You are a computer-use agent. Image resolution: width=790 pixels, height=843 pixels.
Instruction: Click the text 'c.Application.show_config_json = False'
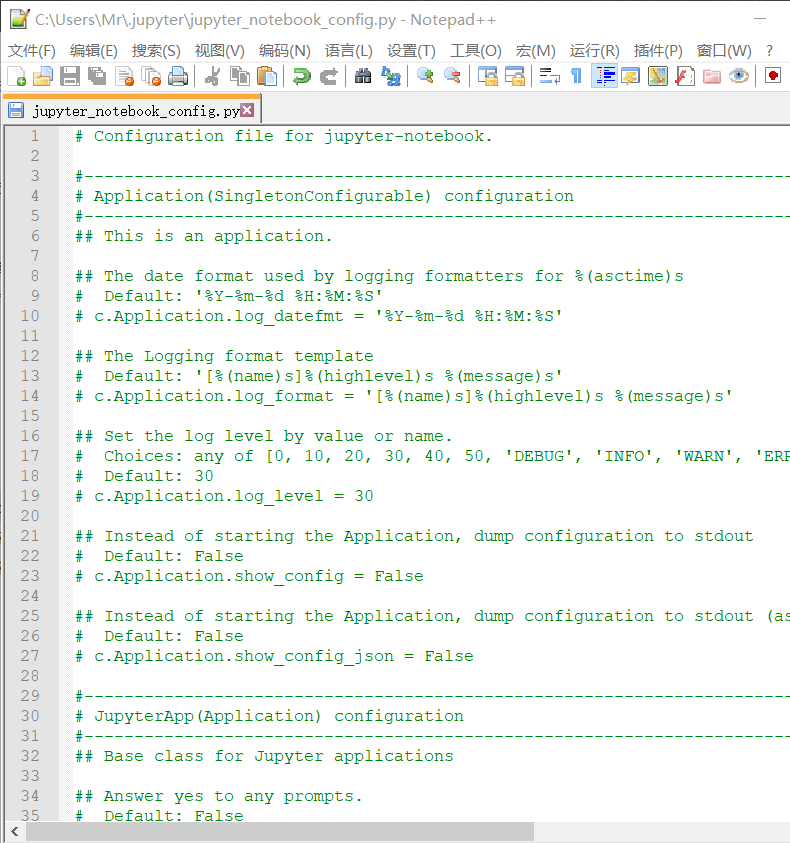click(x=284, y=656)
